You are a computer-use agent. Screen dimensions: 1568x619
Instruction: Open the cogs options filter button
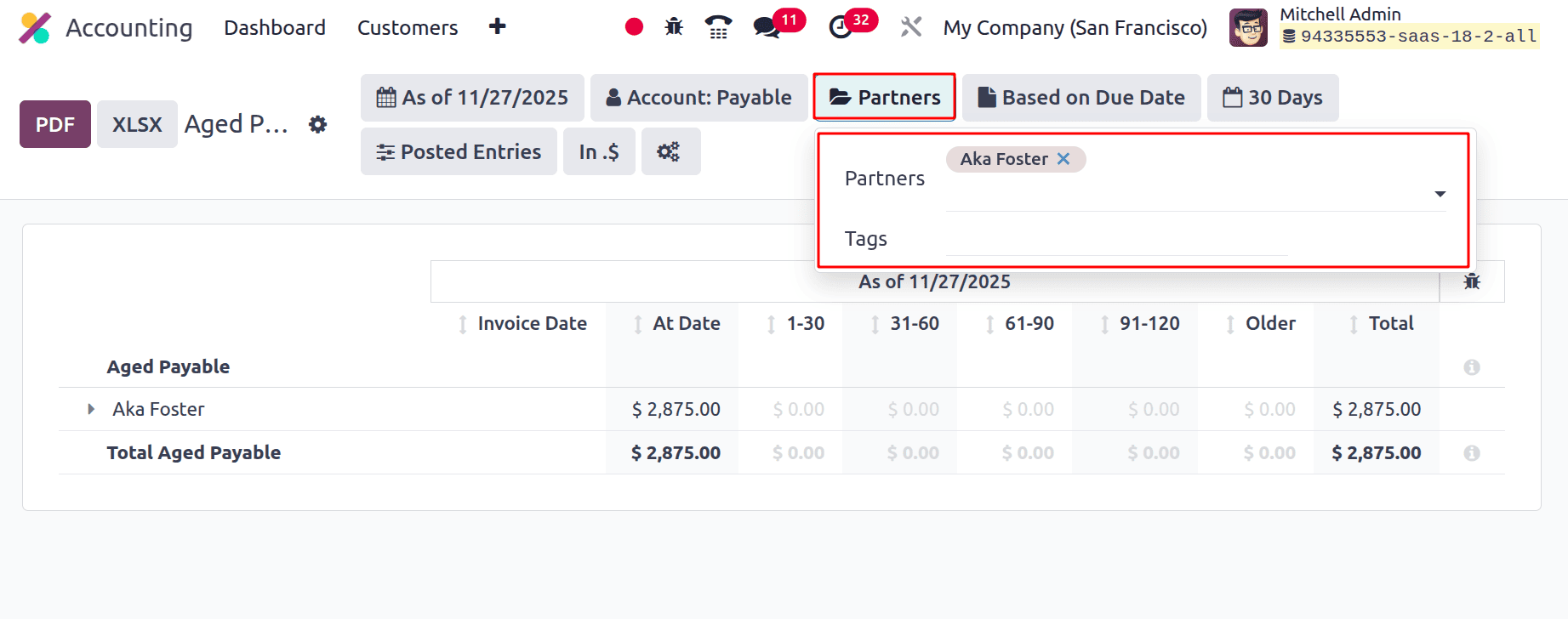tap(670, 151)
